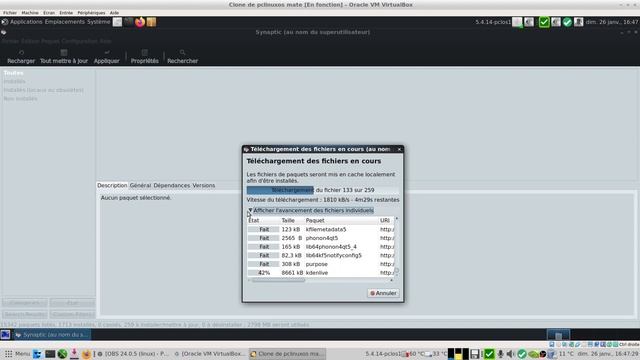The image size is (640, 360).
Task: Open the Système menu
Action: click(x=98, y=22)
